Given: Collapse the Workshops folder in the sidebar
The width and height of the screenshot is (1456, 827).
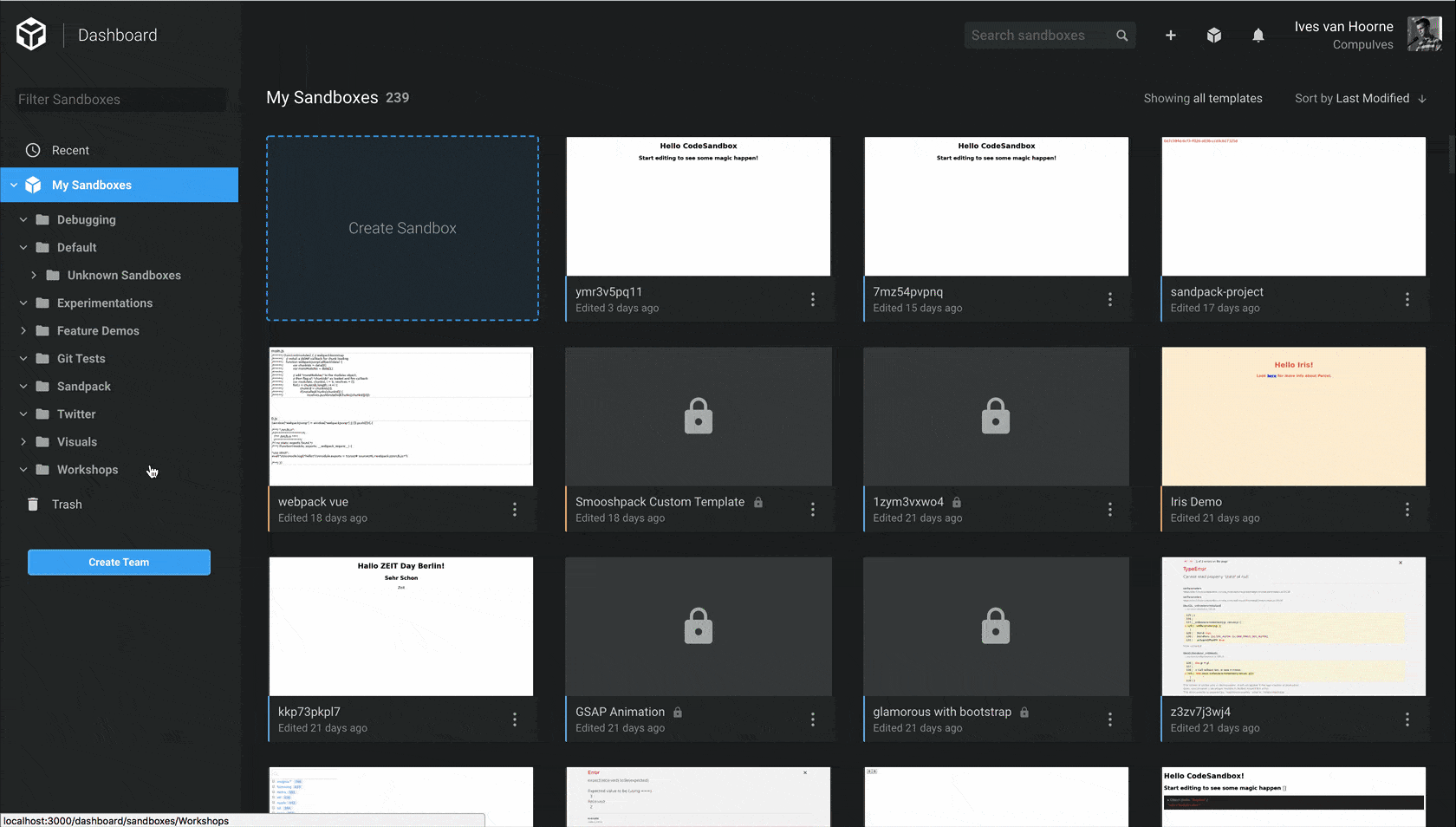Looking at the screenshot, I should [x=23, y=470].
